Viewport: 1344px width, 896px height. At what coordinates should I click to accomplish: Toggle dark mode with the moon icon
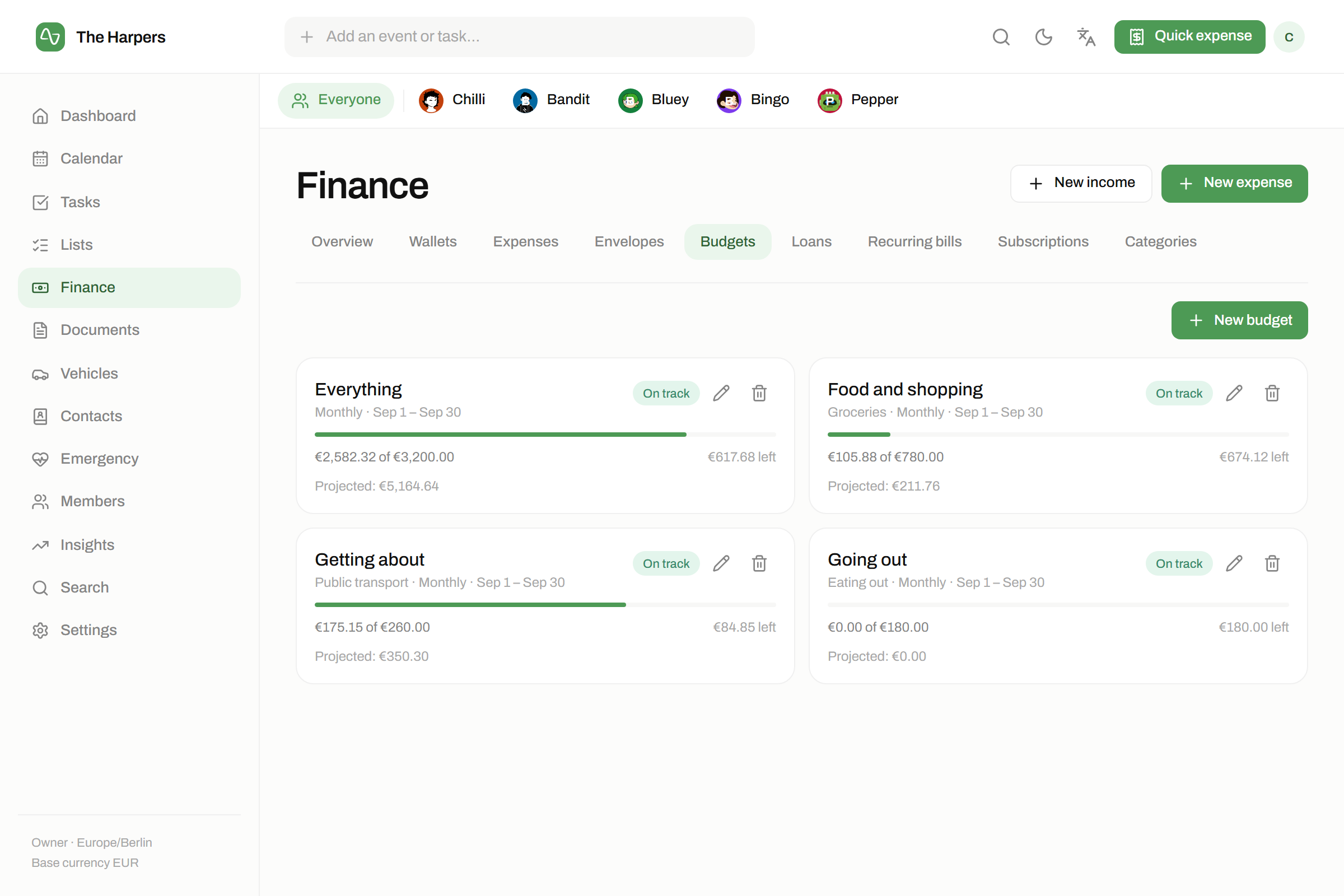tap(1043, 37)
